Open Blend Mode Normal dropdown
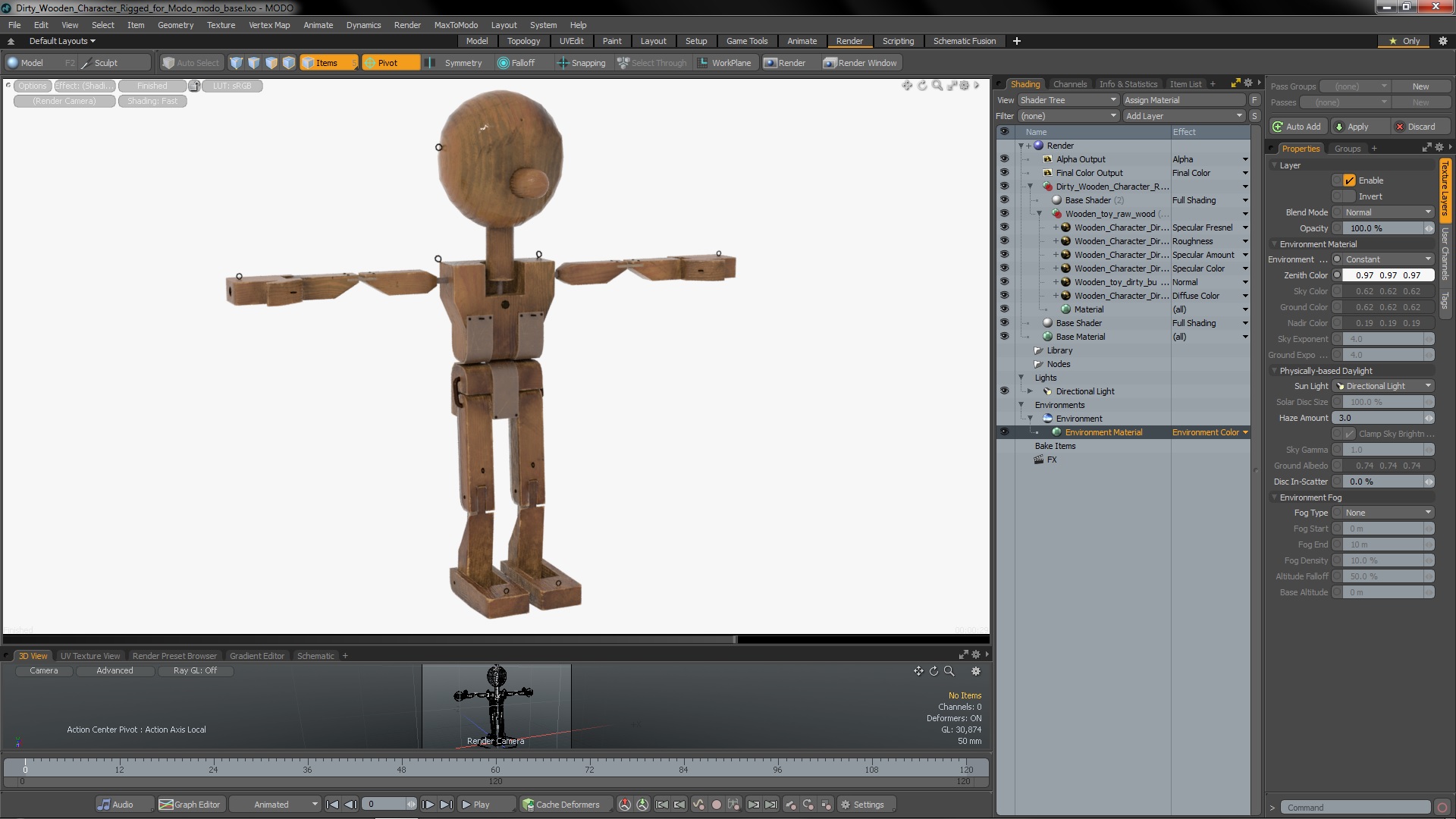 pyautogui.click(x=1388, y=212)
